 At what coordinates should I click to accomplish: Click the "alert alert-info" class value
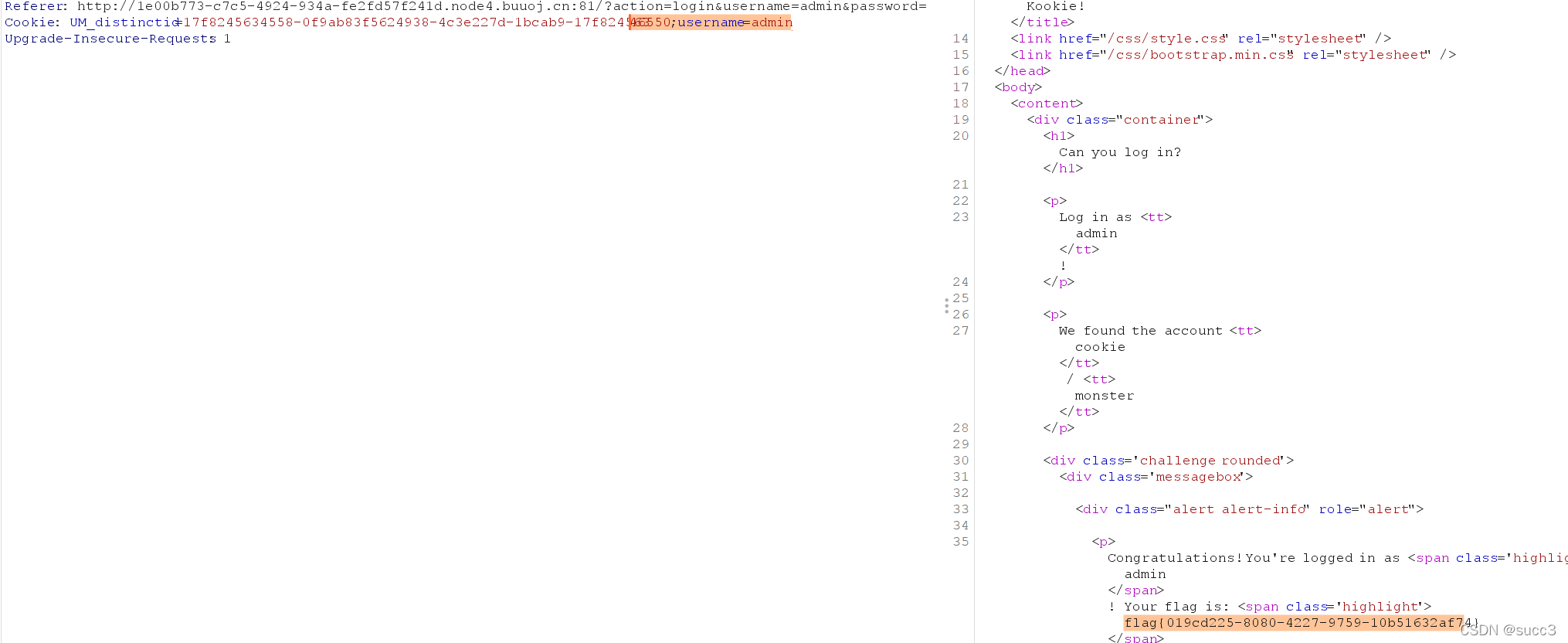[1239, 509]
